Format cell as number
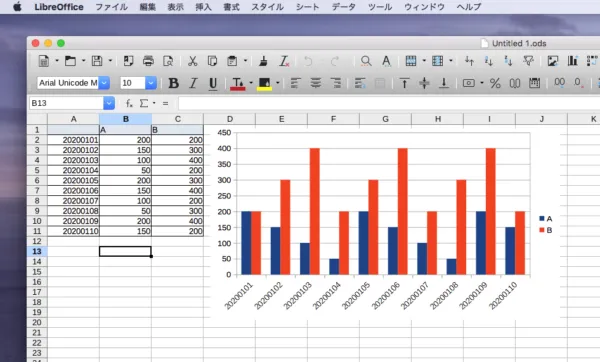 pos(515,83)
